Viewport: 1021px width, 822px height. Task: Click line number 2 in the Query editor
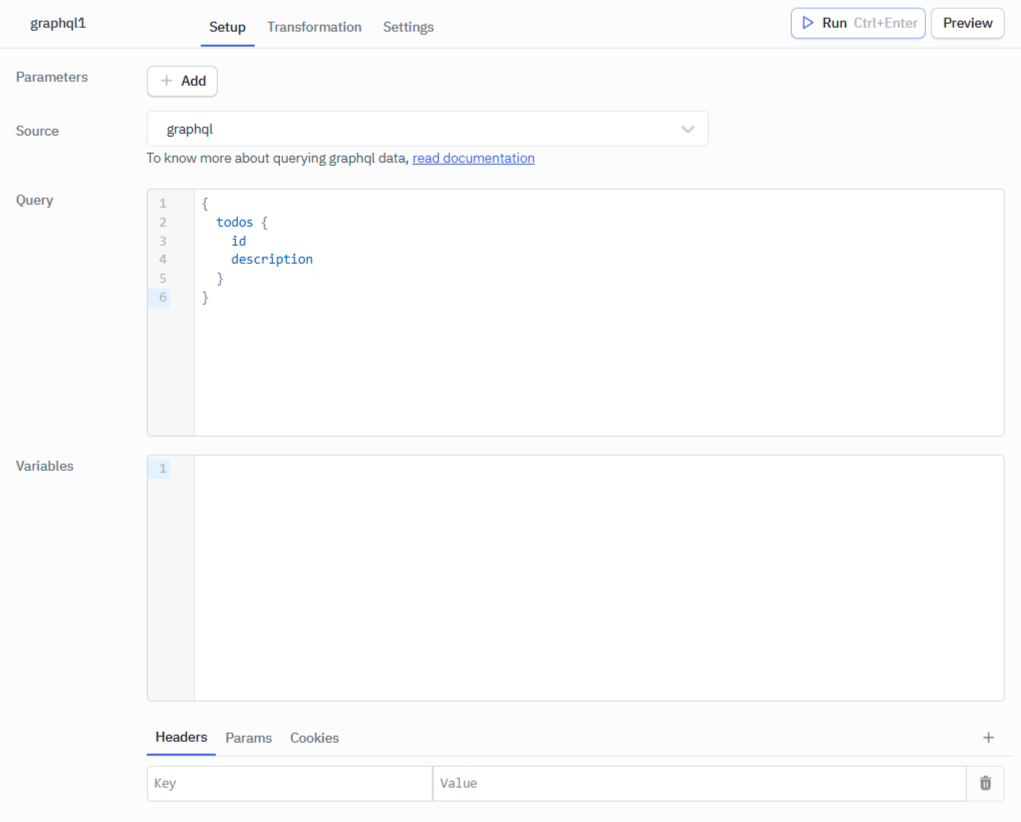pos(163,221)
